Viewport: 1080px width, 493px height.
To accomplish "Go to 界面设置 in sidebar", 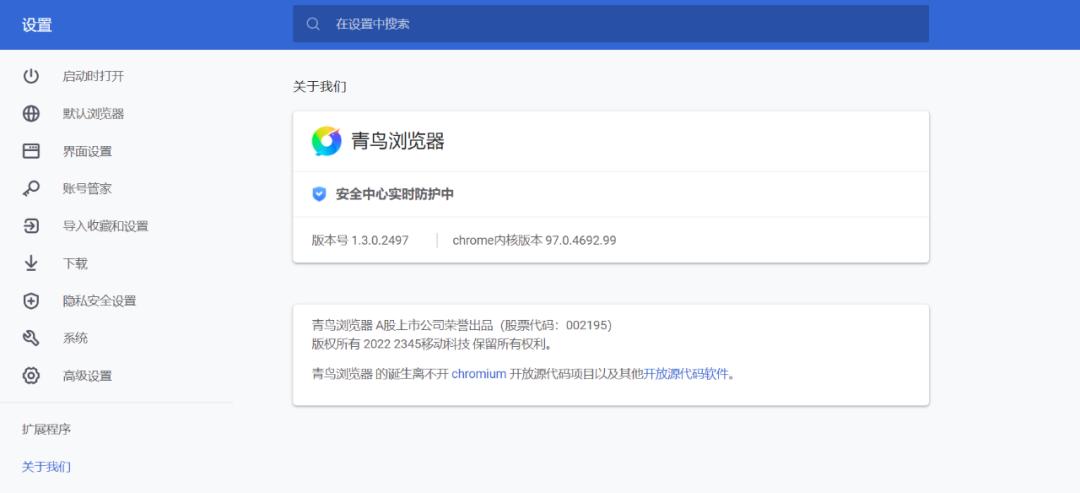I will coord(87,151).
